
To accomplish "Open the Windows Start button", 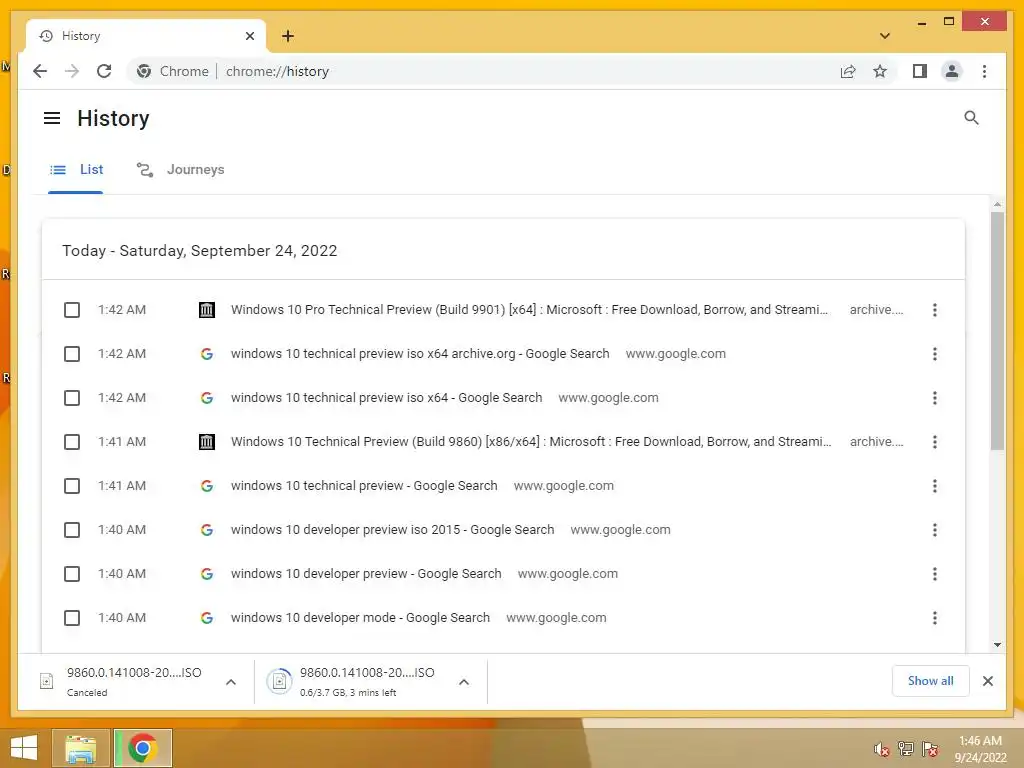I will (x=24, y=748).
